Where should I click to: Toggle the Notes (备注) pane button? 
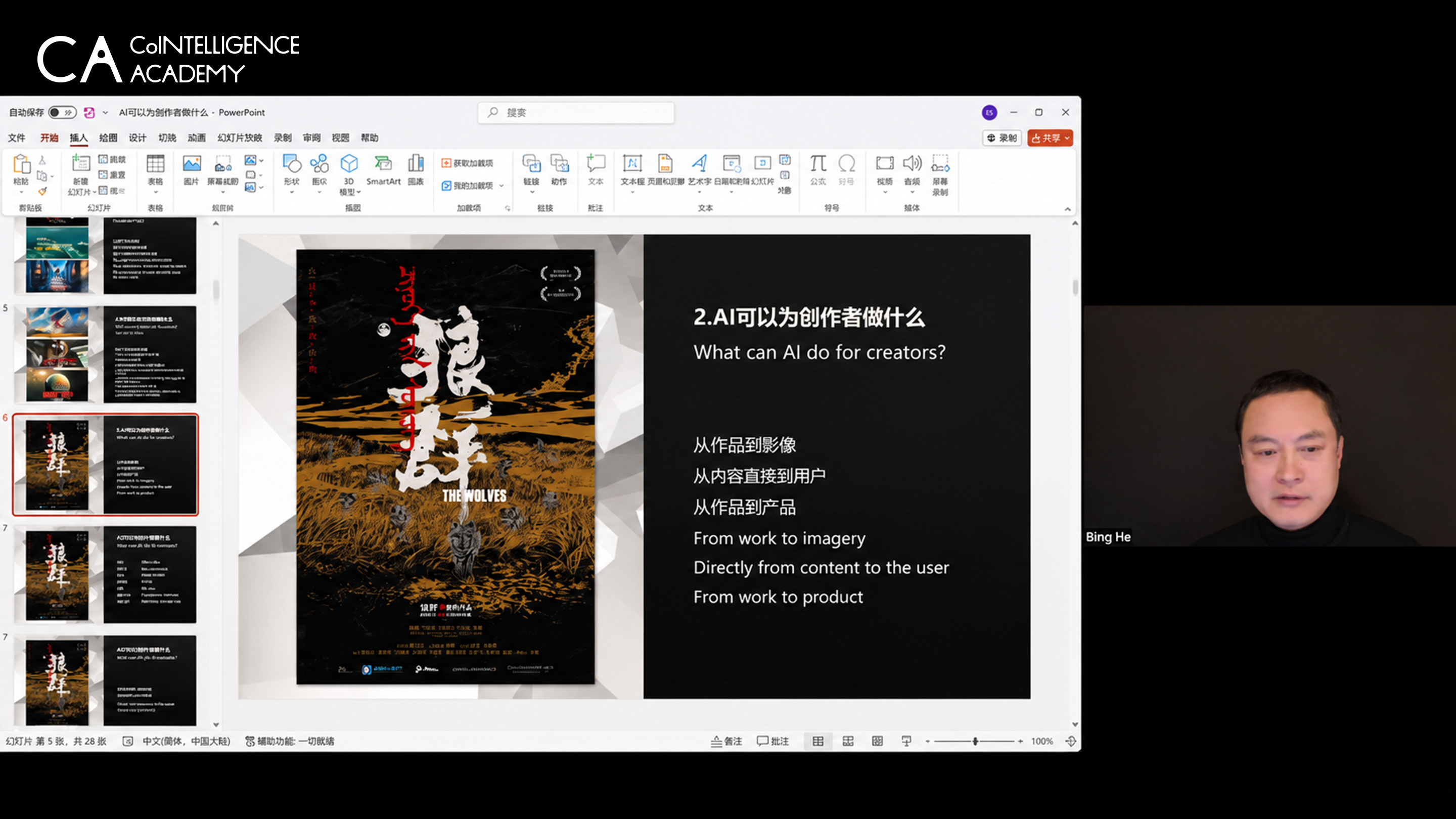tap(726, 741)
